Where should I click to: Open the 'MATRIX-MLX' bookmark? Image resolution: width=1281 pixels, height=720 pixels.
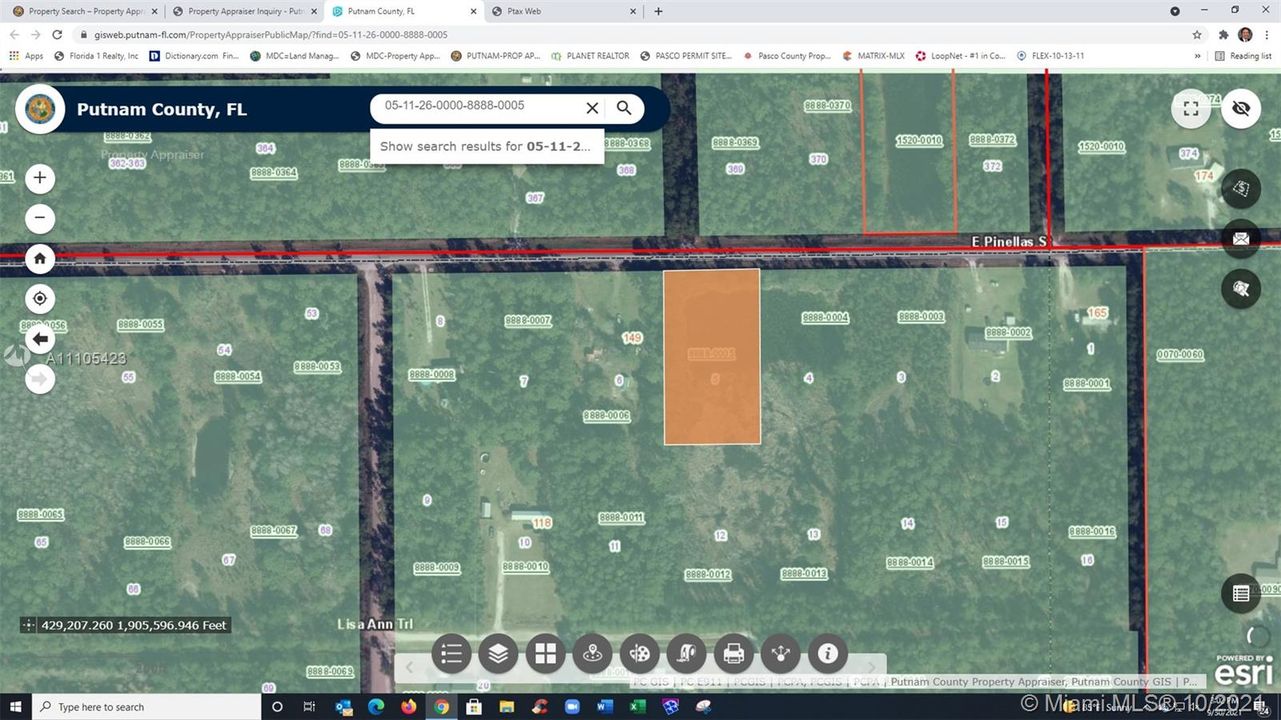(x=873, y=56)
